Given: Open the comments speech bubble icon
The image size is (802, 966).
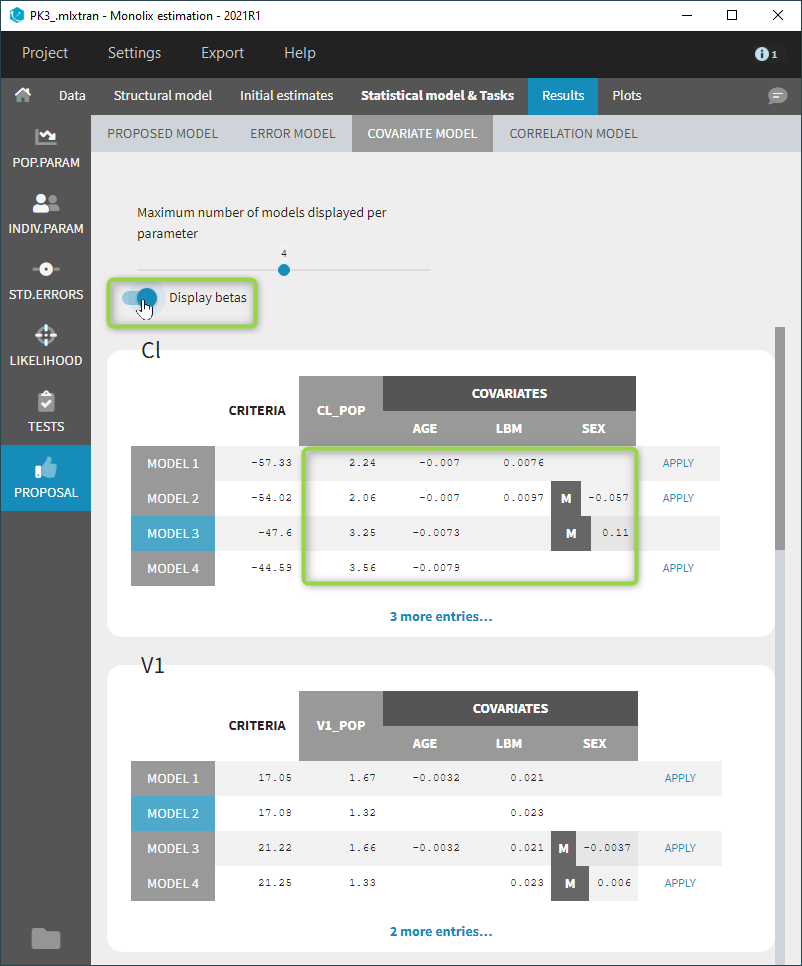Looking at the screenshot, I should [777, 95].
